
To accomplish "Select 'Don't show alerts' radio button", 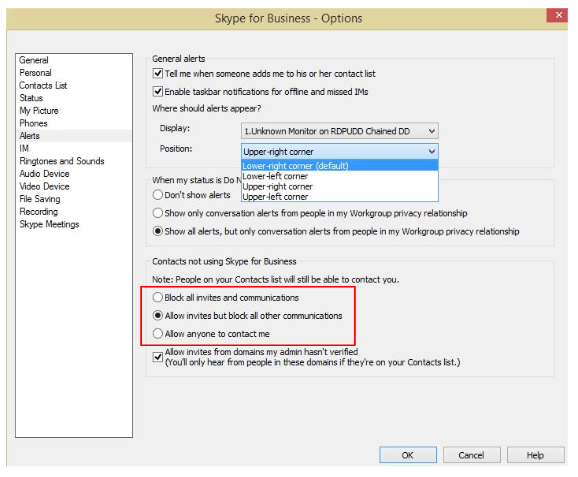I will pos(158,195).
